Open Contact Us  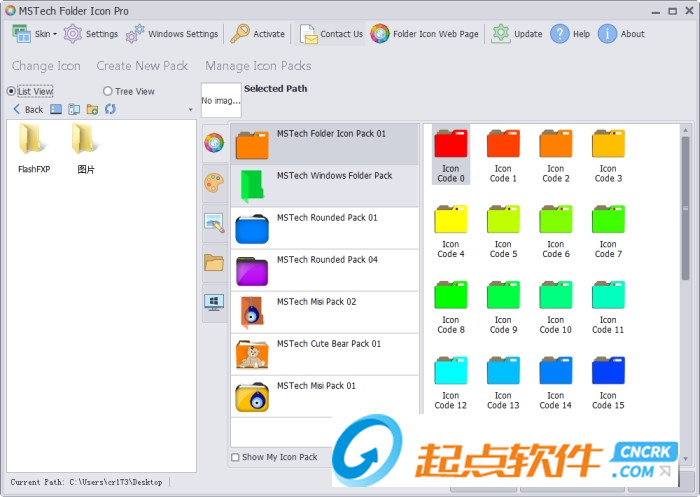pos(331,34)
